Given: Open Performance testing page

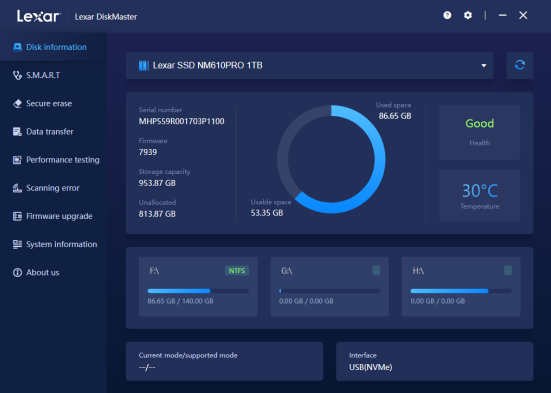Looking at the screenshot, I should (x=53, y=160).
